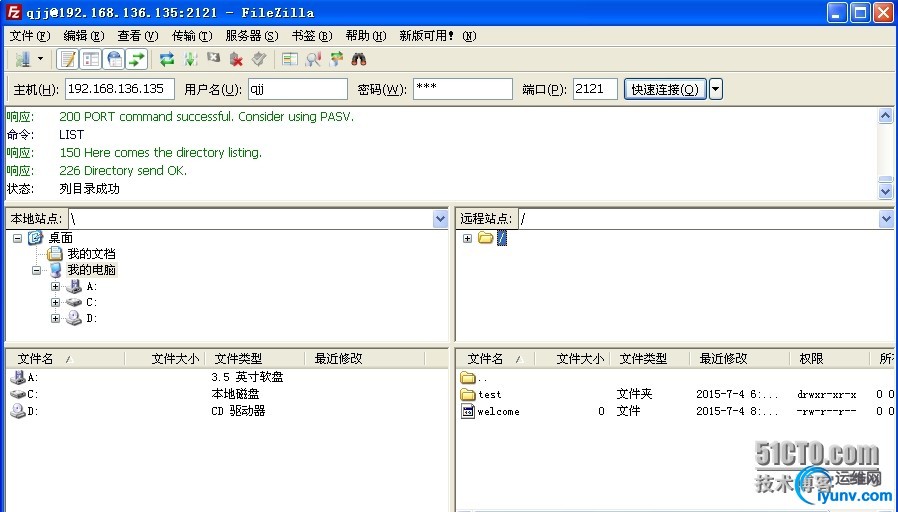Screen dimensions: 898x512
Task: Click log line 150 Here comes directory listing
Action: point(160,153)
